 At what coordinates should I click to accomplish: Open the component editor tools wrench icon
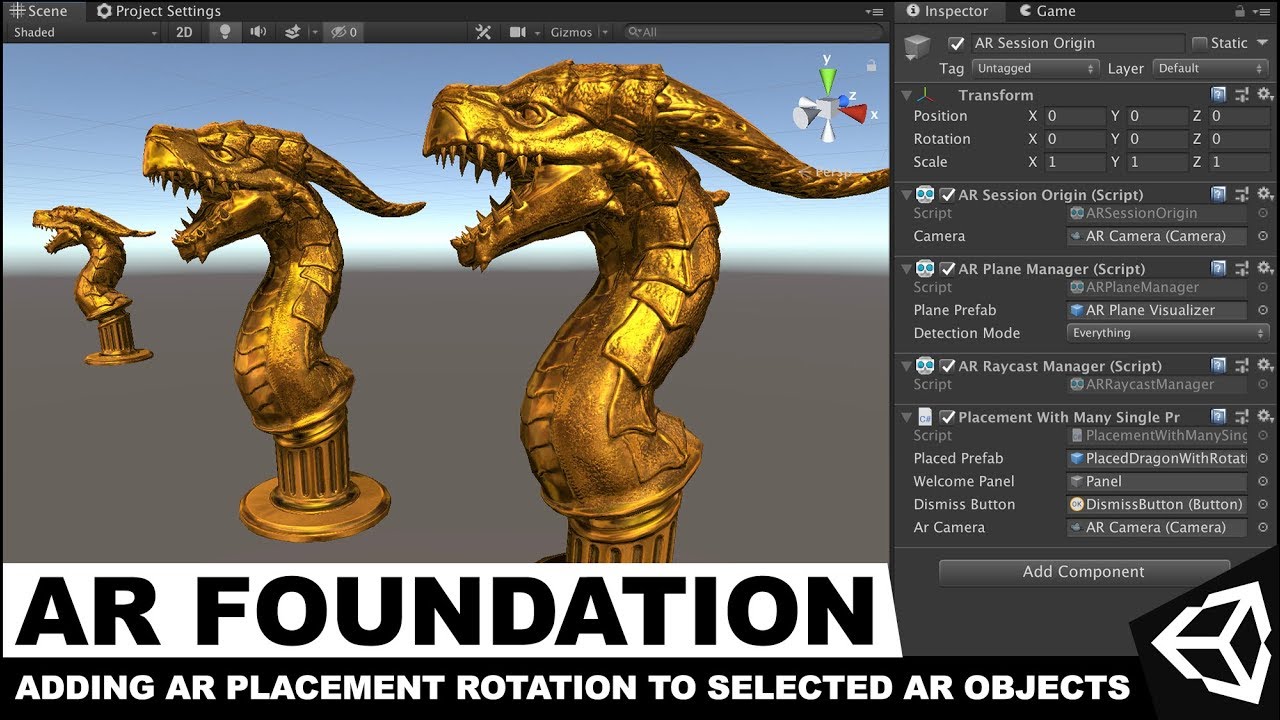(483, 32)
